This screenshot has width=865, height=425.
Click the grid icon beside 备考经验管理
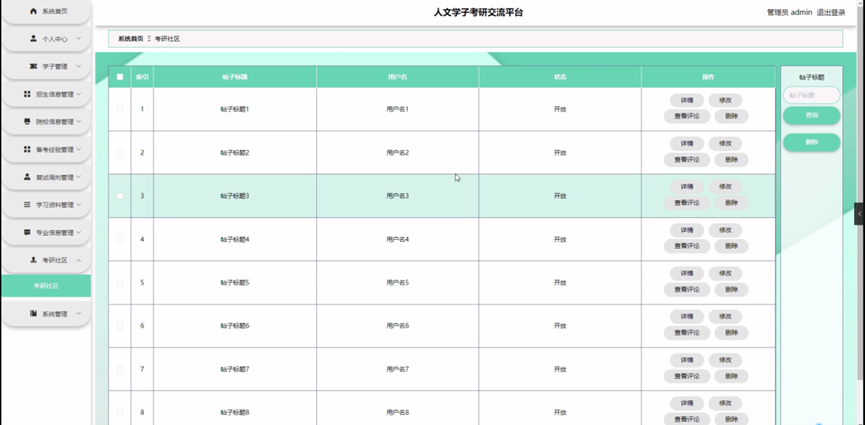pos(27,150)
